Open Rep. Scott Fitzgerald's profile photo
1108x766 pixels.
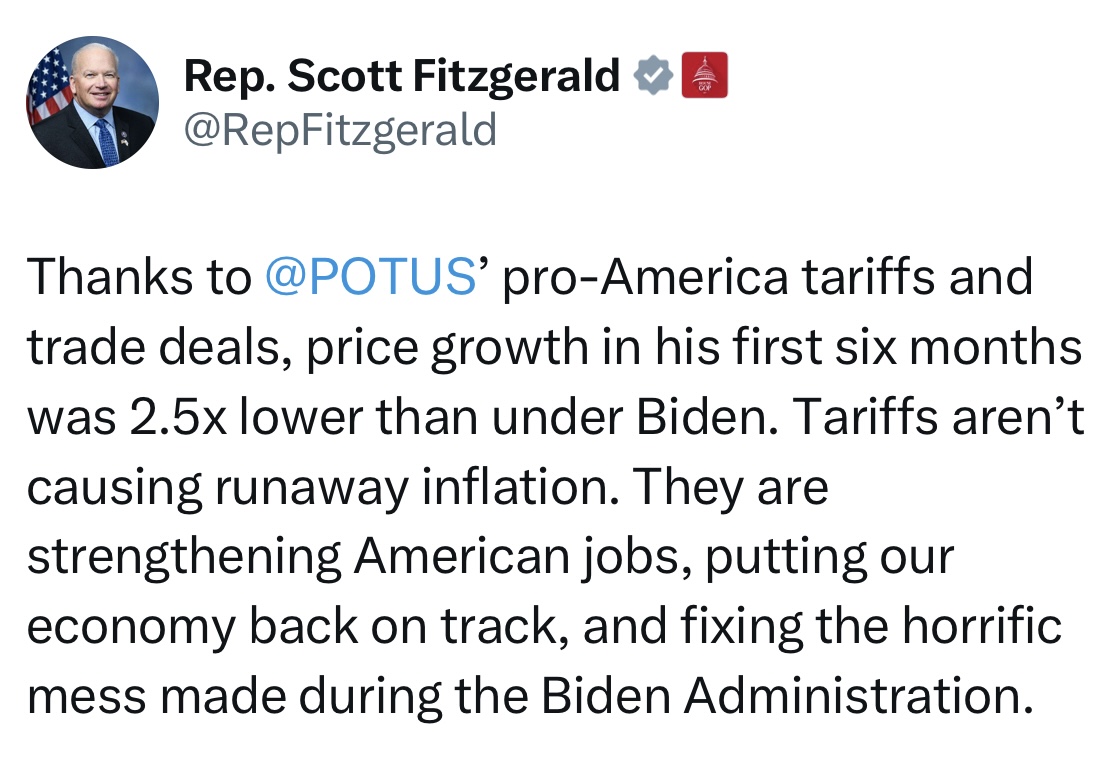[91, 102]
